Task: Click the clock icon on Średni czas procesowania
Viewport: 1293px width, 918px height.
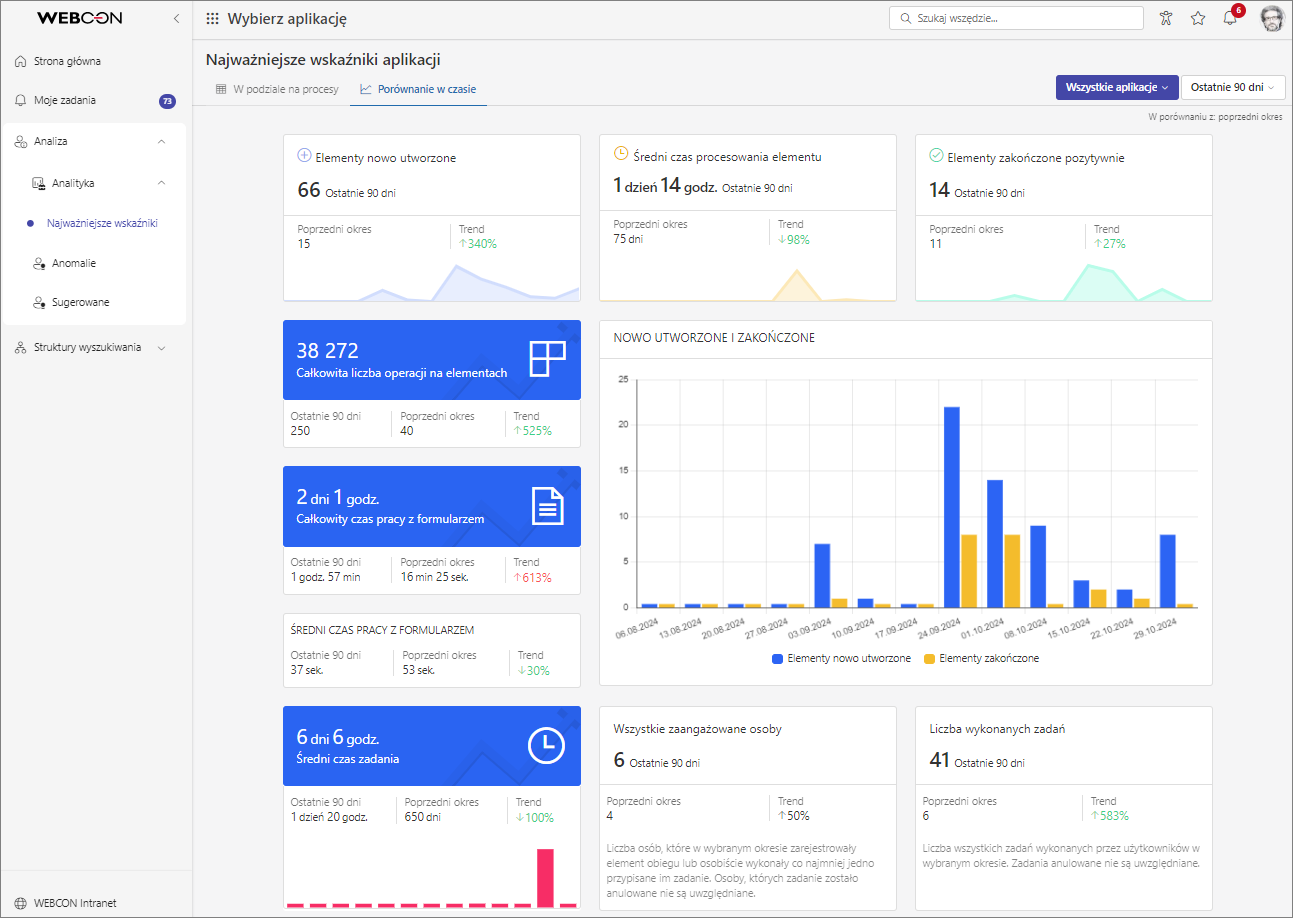Action: tap(621, 154)
